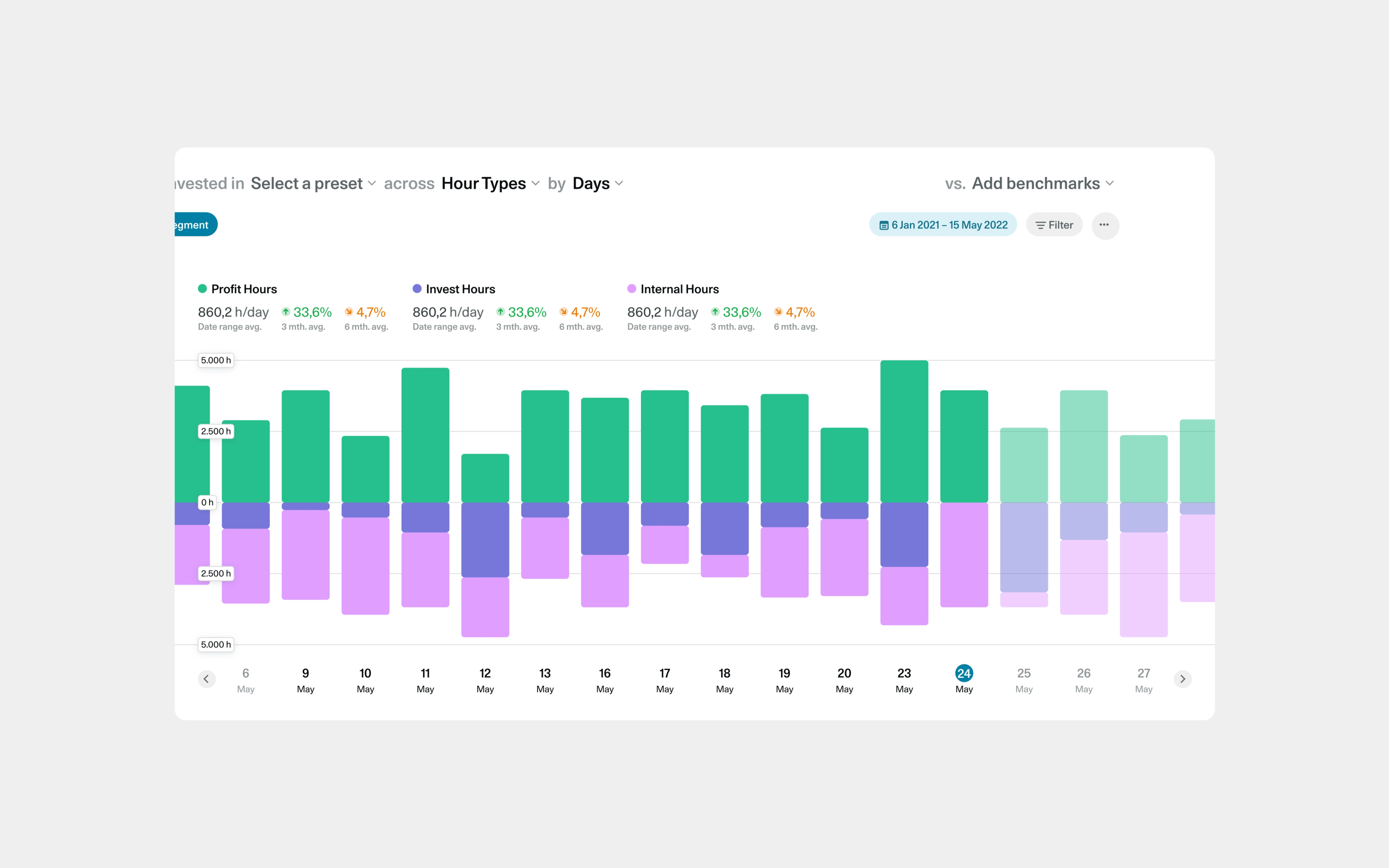Select 12 May on the date axis
Viewport: 1389px width, 868px height.
click(485, 680)
